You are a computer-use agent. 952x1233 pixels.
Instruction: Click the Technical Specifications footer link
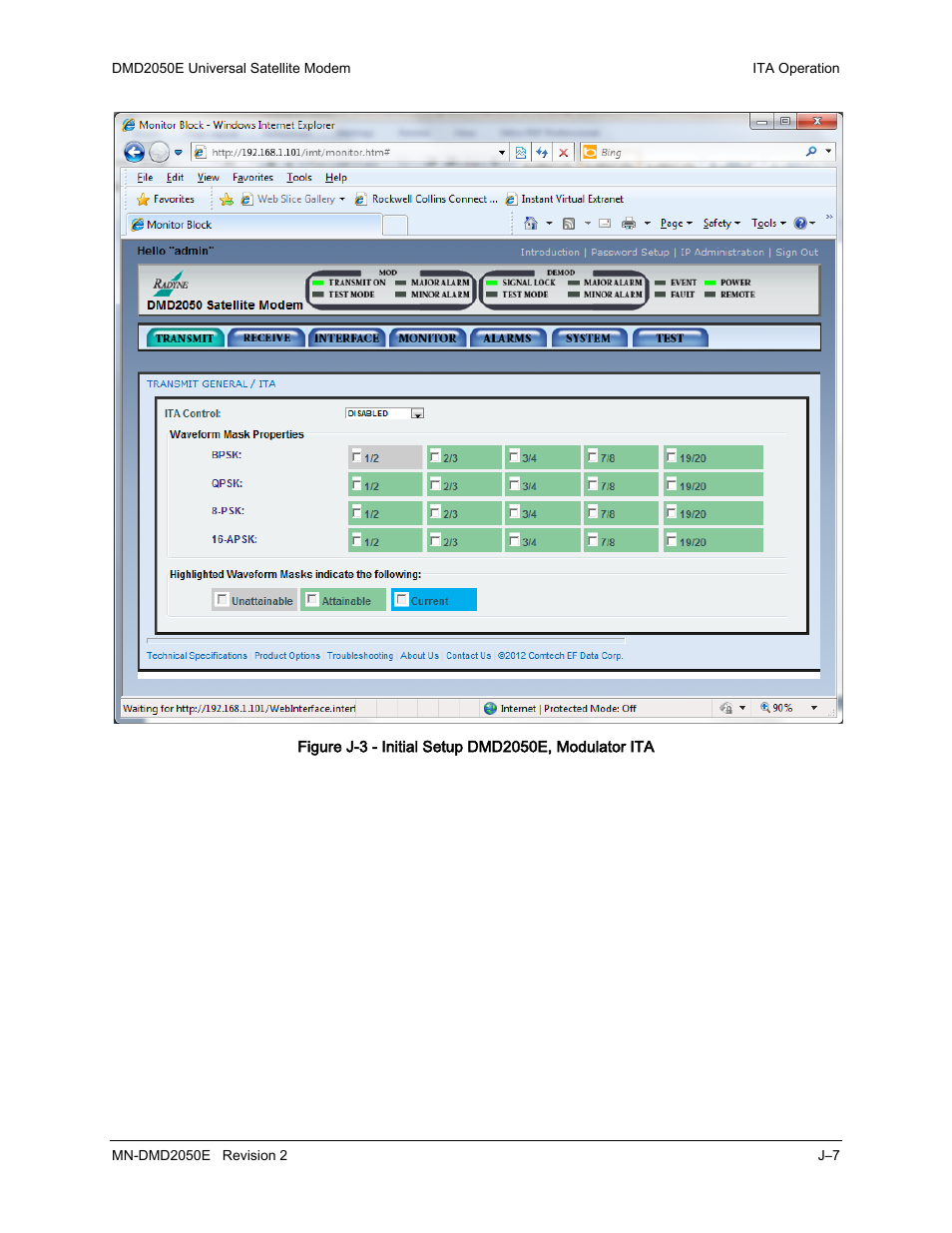tap(197, 656)
